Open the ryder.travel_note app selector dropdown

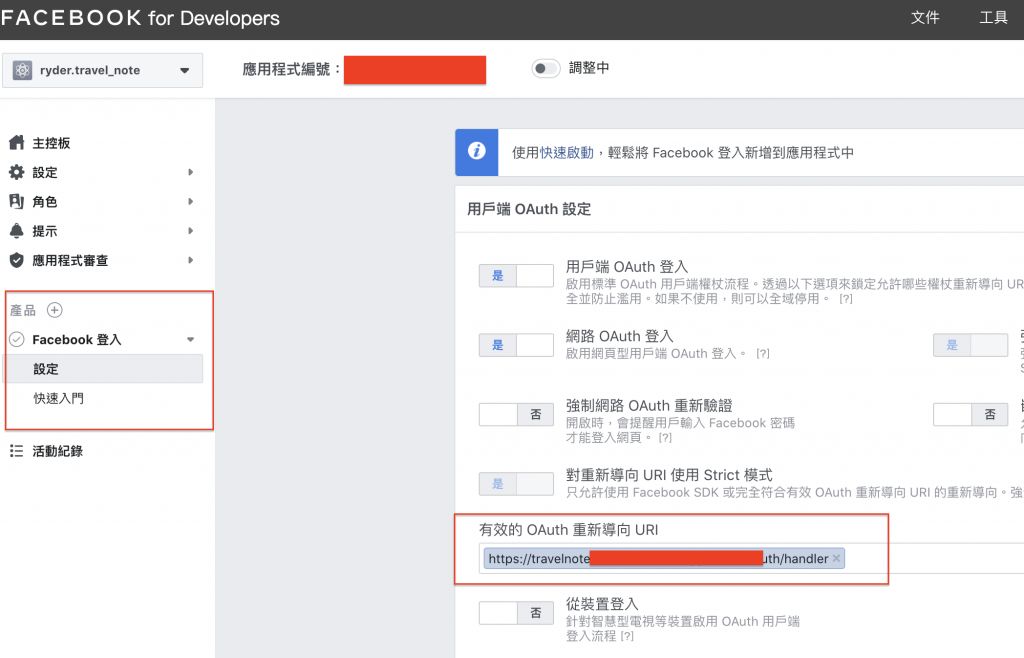[x=103, y=70]
